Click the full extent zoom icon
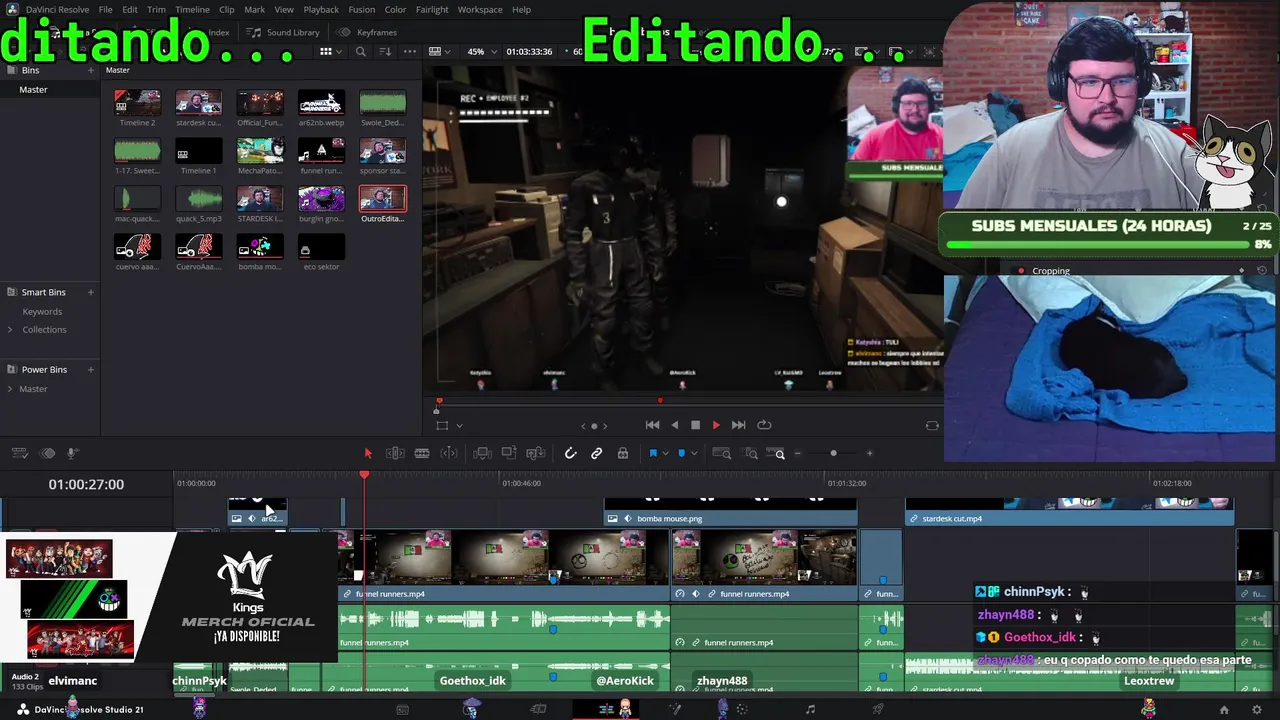 (721, 453)
